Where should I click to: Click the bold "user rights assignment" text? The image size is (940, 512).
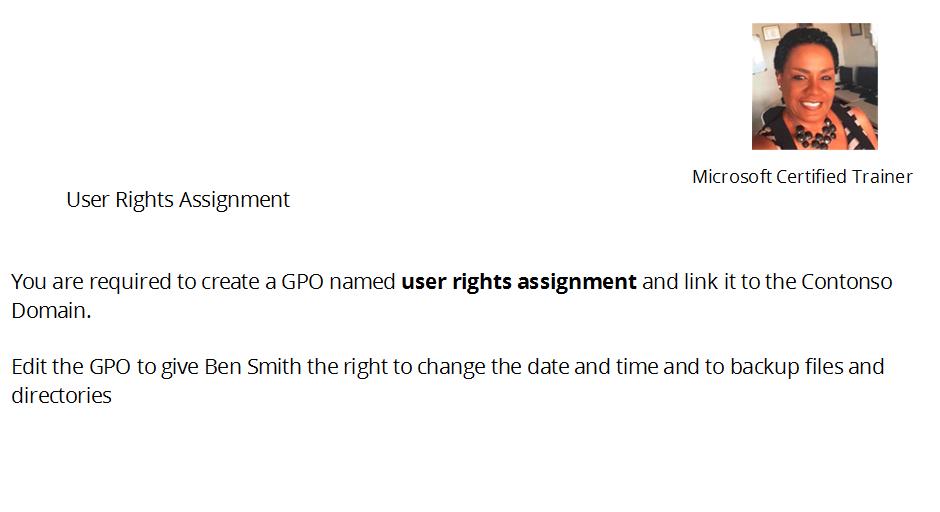point(519,281)
